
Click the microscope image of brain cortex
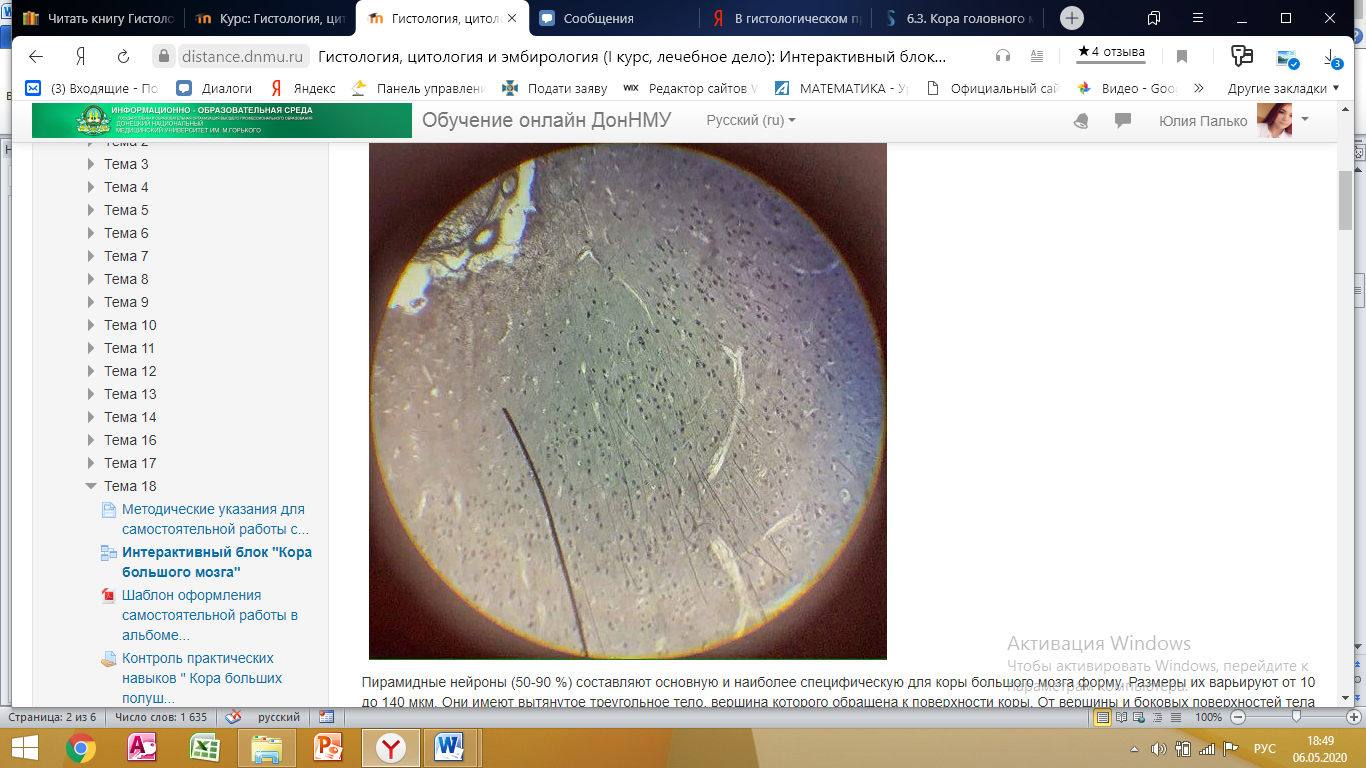[628, 401]
